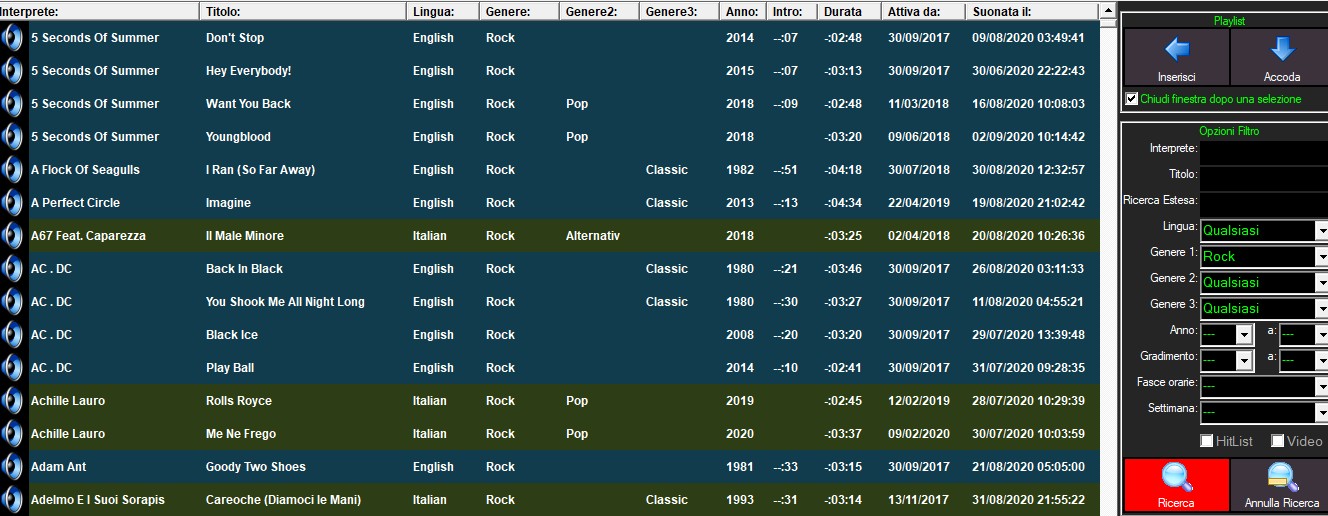This screenshot has width=1328, height=516.
Task: Sort by the Lingua column header
Action: (x=443, y=11)
